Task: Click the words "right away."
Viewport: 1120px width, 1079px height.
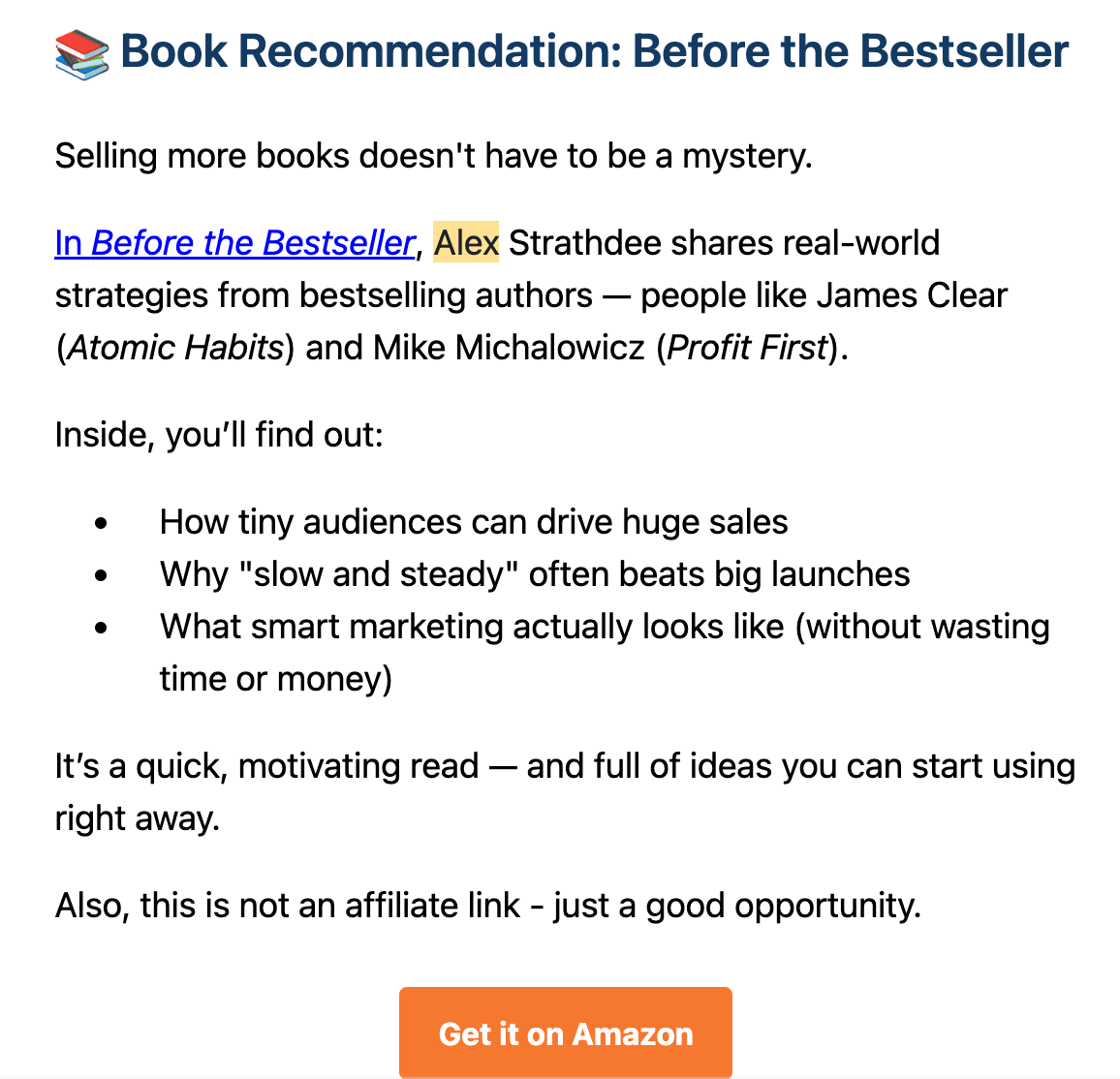Action: coord(138,818)
